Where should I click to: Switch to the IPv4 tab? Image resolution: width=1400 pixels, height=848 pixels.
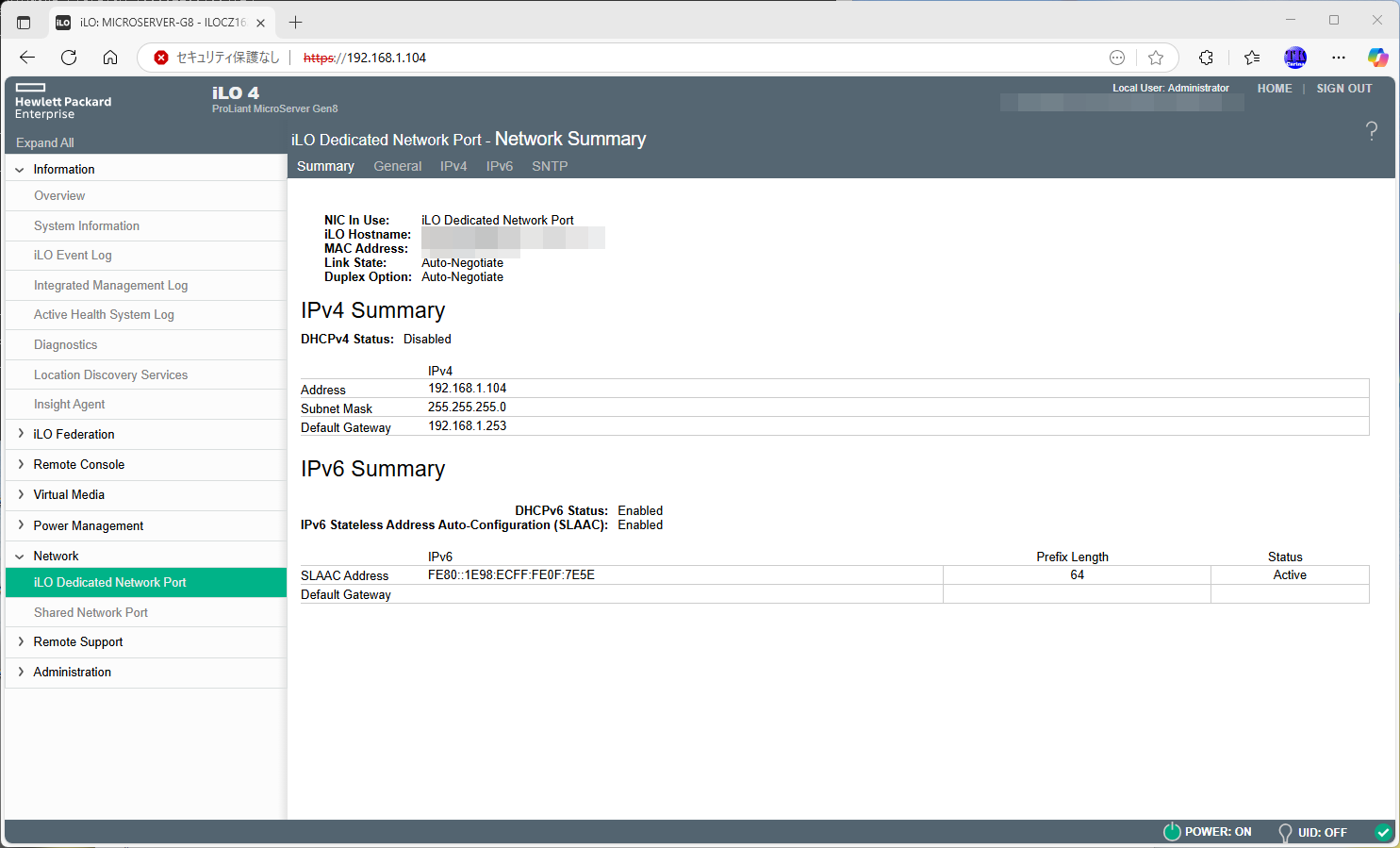453,166
